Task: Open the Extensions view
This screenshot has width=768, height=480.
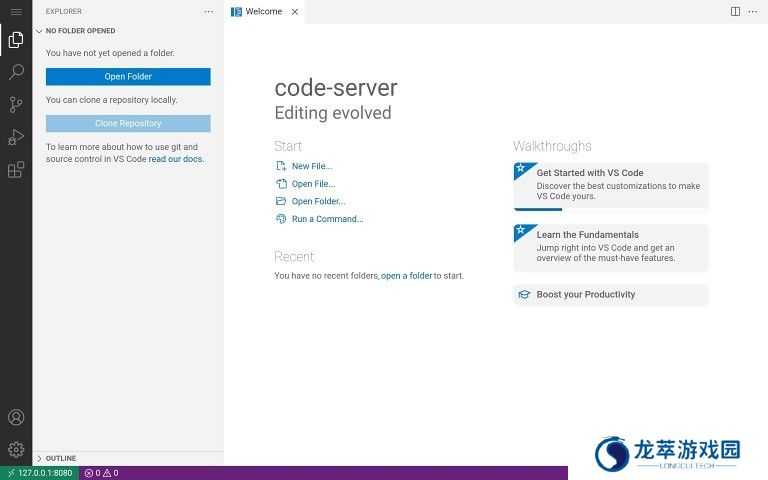Action: pos(16,170)
